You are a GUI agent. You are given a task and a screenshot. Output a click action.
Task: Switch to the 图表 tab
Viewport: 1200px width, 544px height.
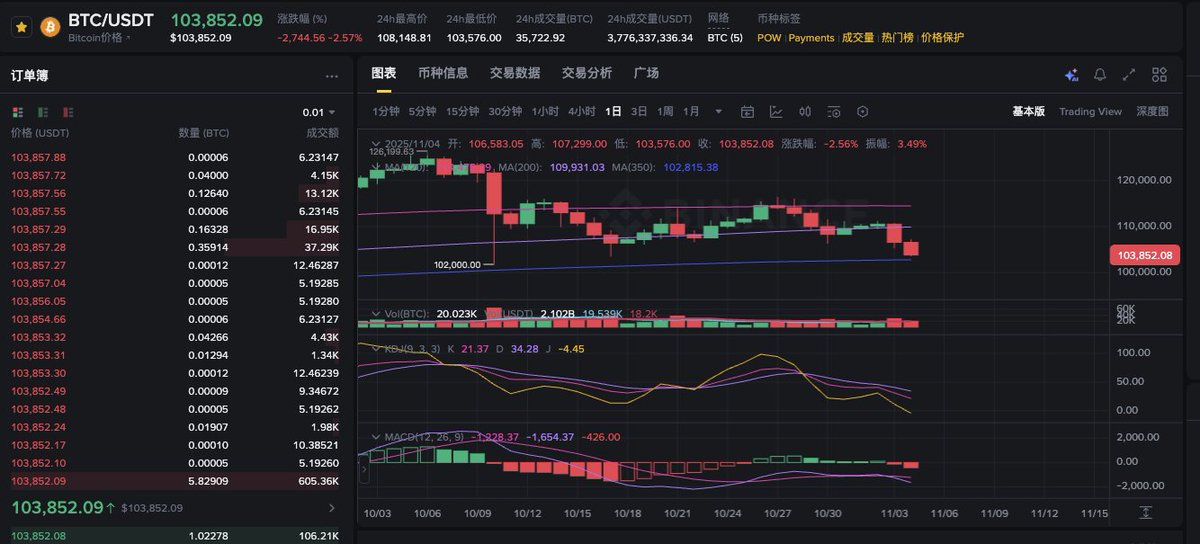coord(384,73)
